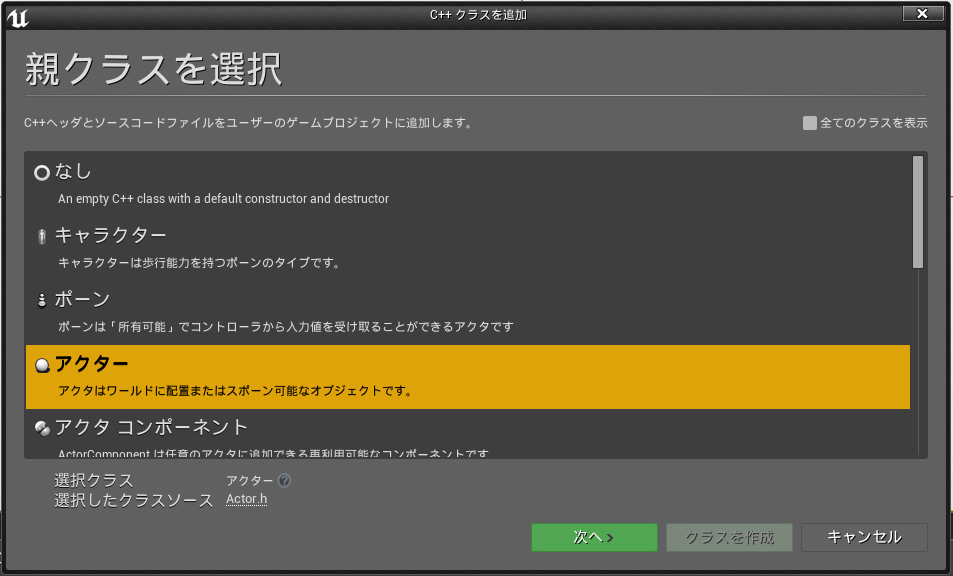The height and width of the screenshot is (576, 953).
Task: Close the C++ クラスを追加 dialog
Action: (923, 13)
